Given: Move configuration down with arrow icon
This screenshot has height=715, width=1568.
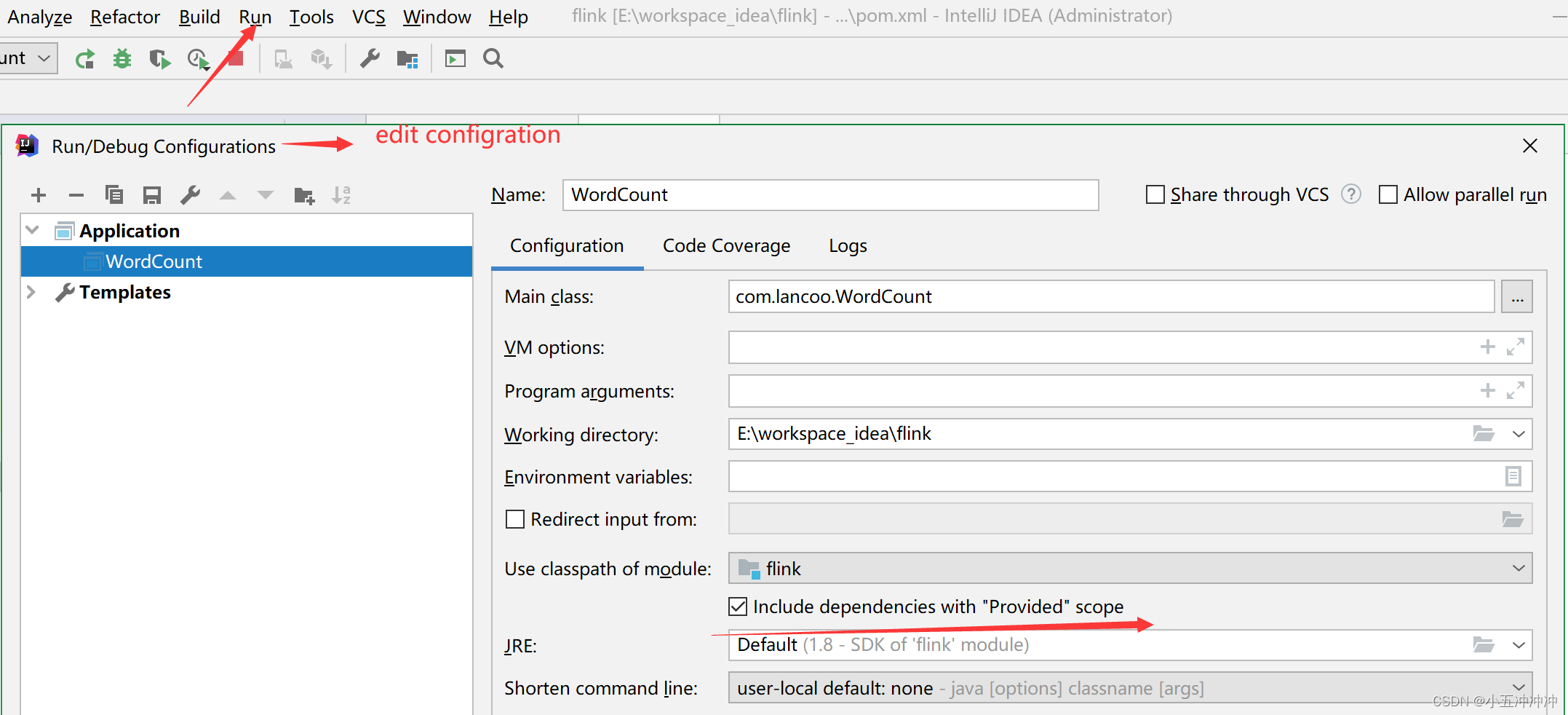Looking at the screenshot, I should pos(266,195).
